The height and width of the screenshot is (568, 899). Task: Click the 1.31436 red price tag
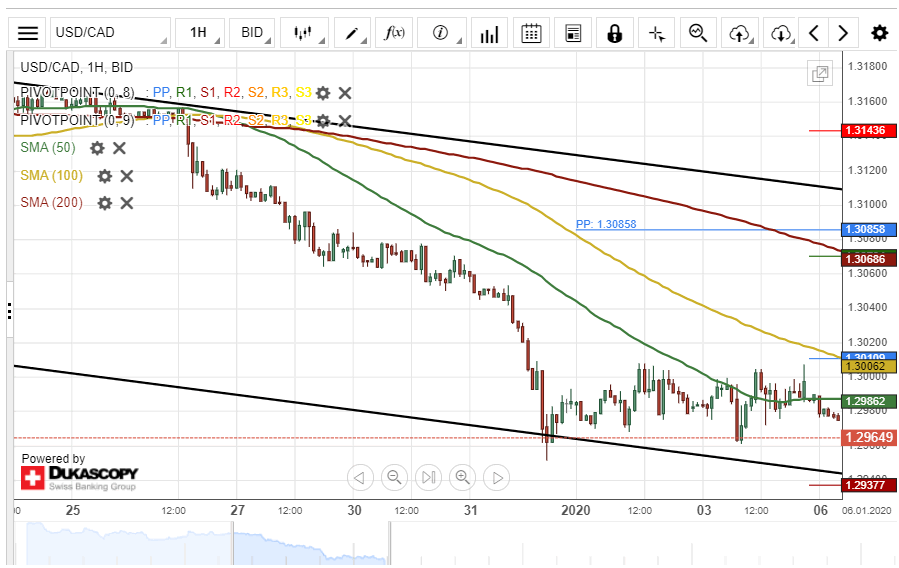click(x=868, y=131)
